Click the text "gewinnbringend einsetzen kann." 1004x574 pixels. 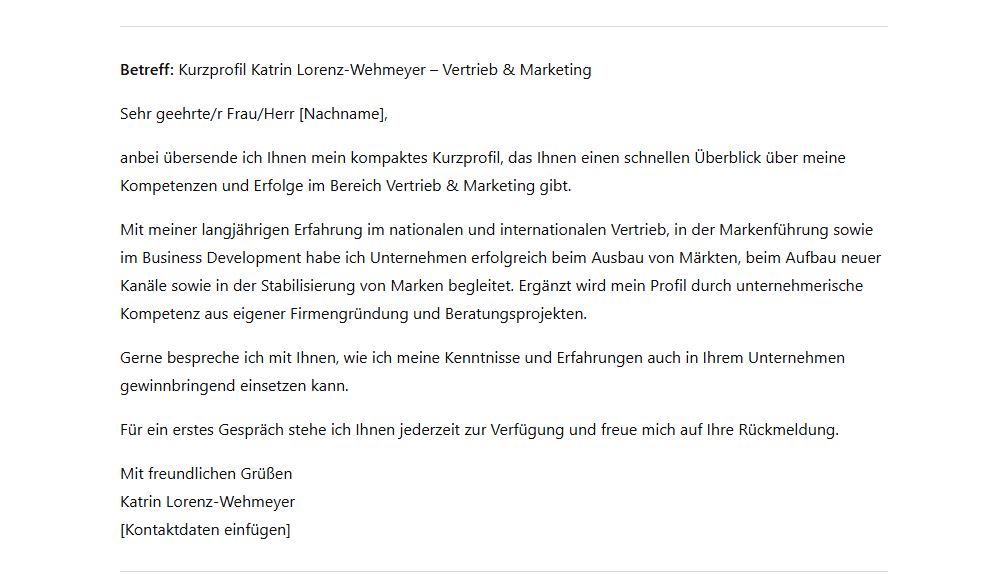point(234,386)
